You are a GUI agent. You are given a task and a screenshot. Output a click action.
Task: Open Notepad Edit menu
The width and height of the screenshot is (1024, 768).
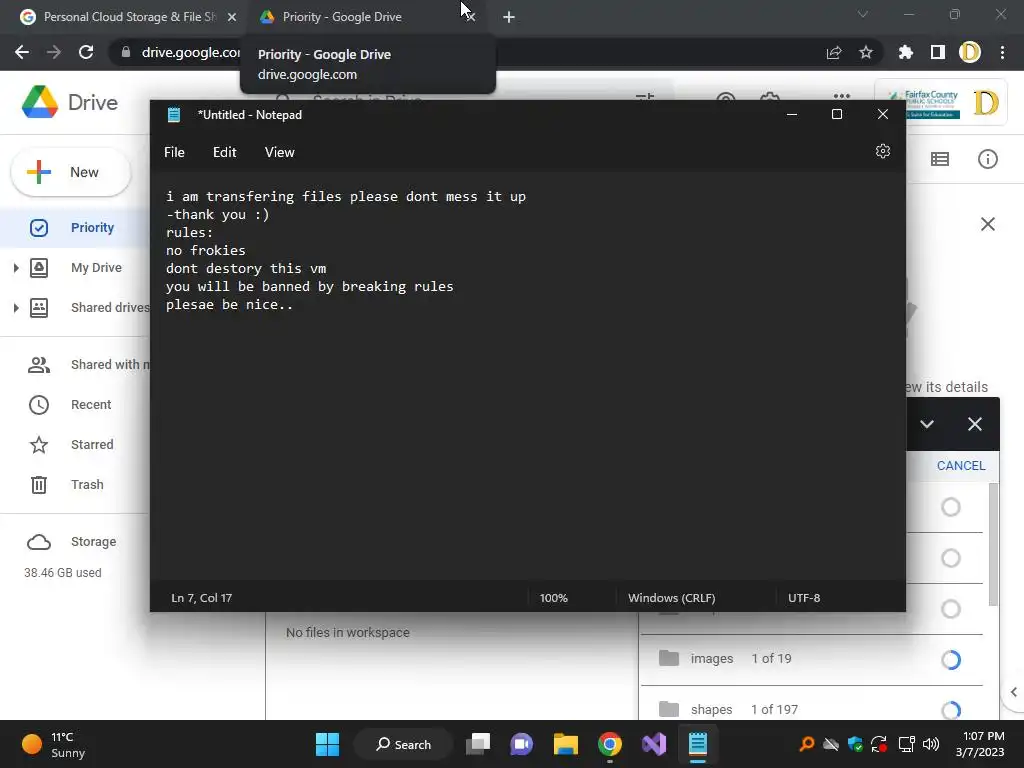[224, 152]
